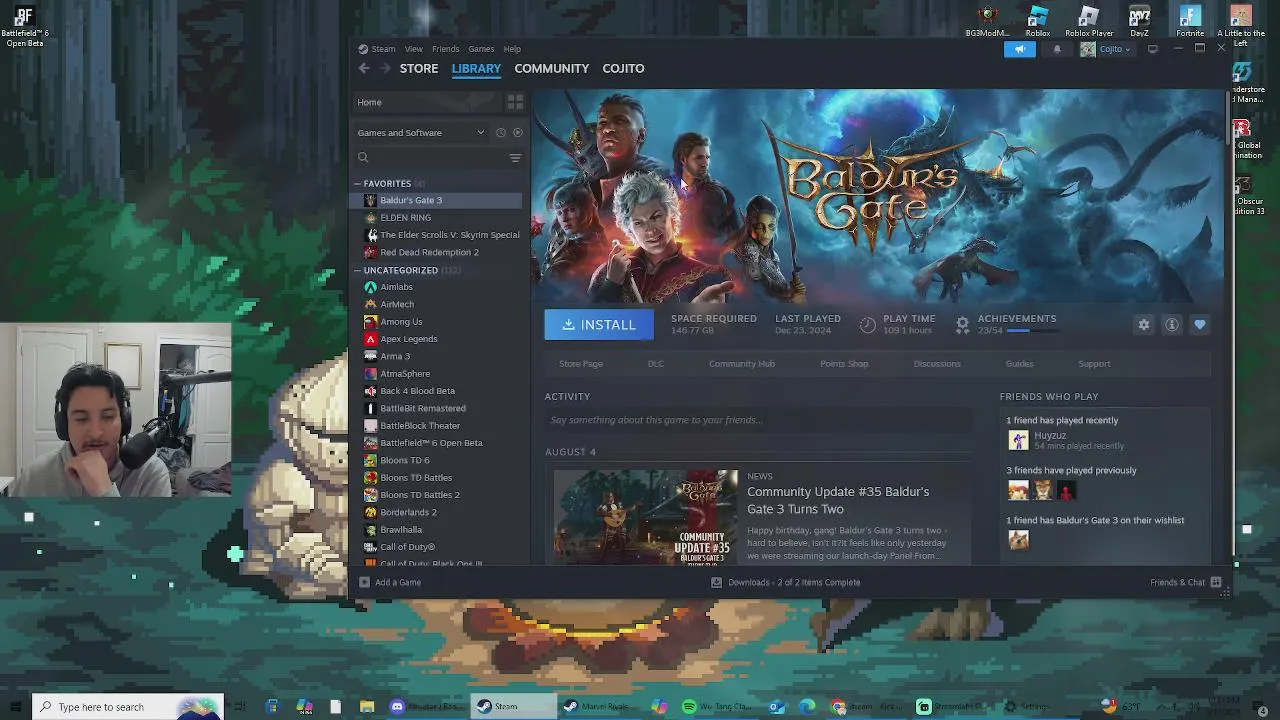The width and height of the screenshot is (1280, 720).
Task: Switch to the STORE tab
Action: pyautogui.click(x=419, y=68)
